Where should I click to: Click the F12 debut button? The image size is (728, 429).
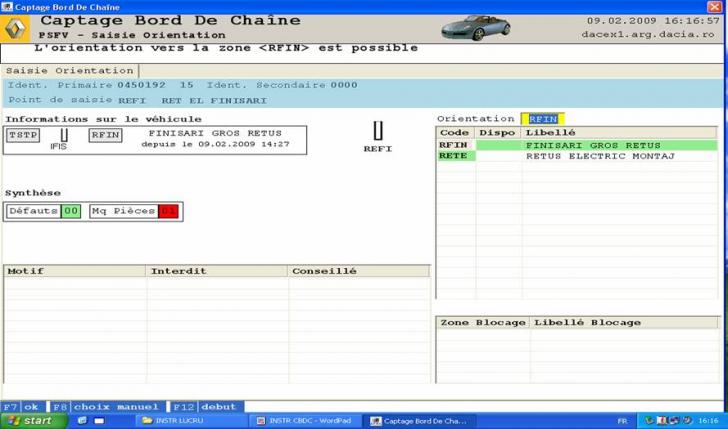pos(206,407)
